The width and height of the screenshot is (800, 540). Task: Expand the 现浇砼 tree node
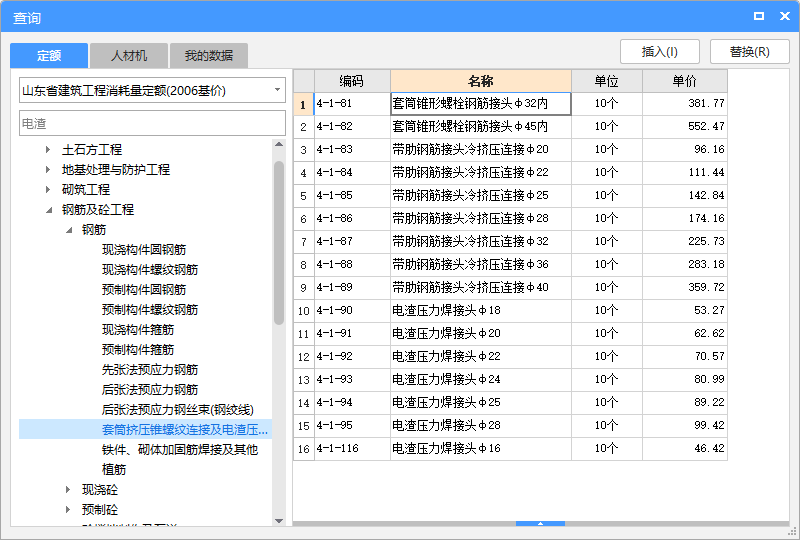pos(68,489)
